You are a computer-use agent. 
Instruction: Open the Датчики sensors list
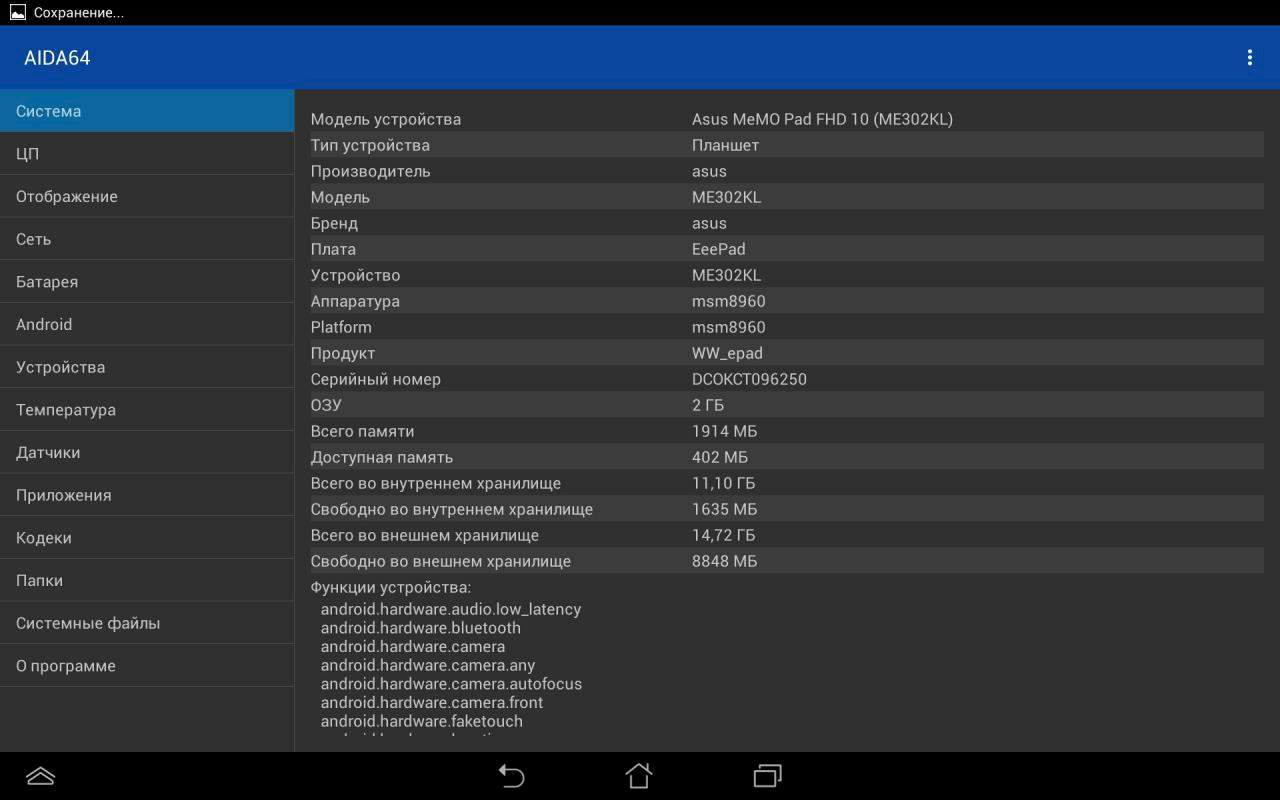[x=147, y=453]
